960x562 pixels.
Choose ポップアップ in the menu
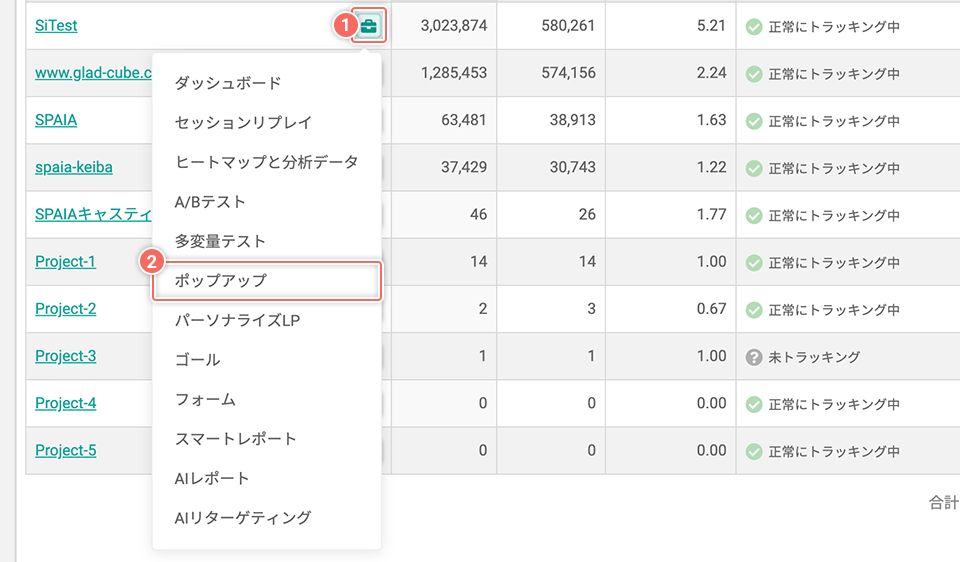tap(267, 280)
